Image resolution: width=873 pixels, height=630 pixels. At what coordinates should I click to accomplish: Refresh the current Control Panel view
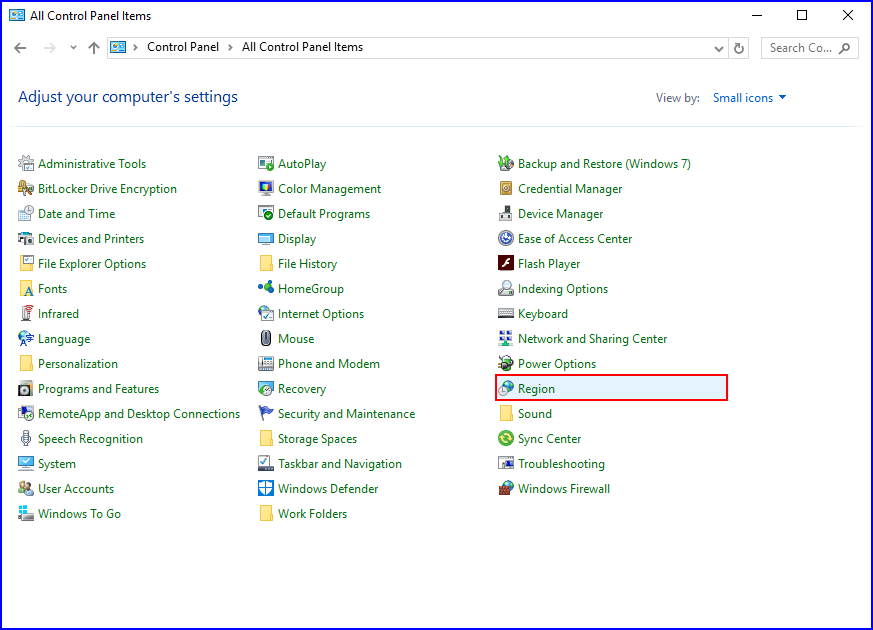click(x=739, y=47)
